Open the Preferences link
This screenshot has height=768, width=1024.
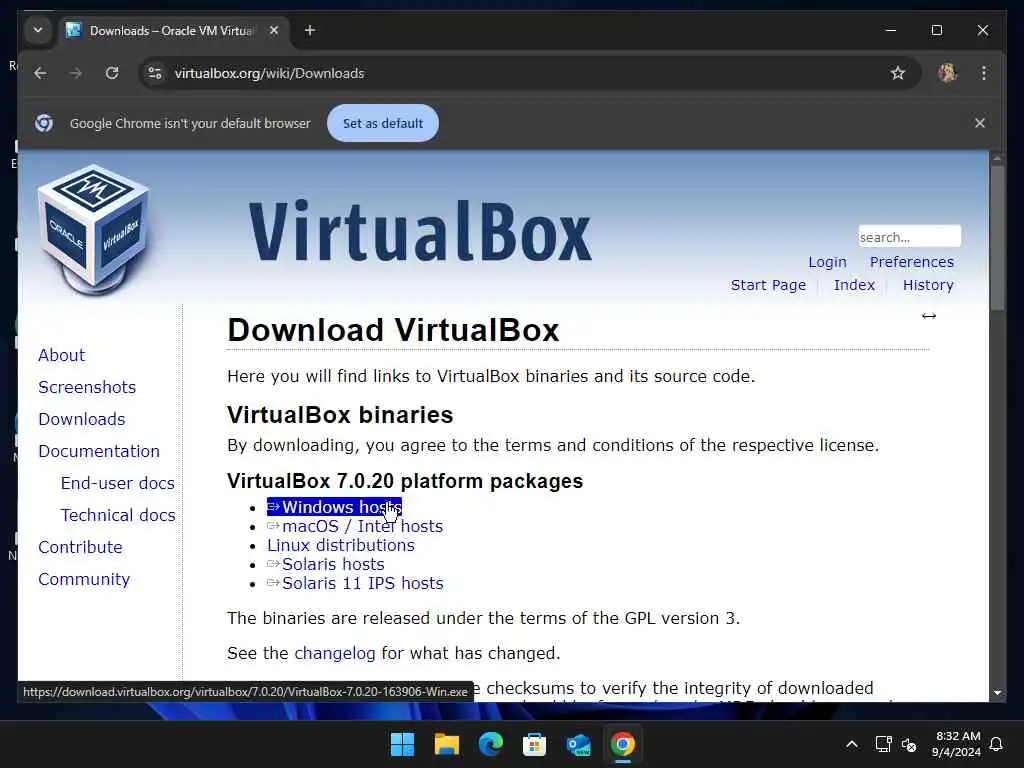912,262
